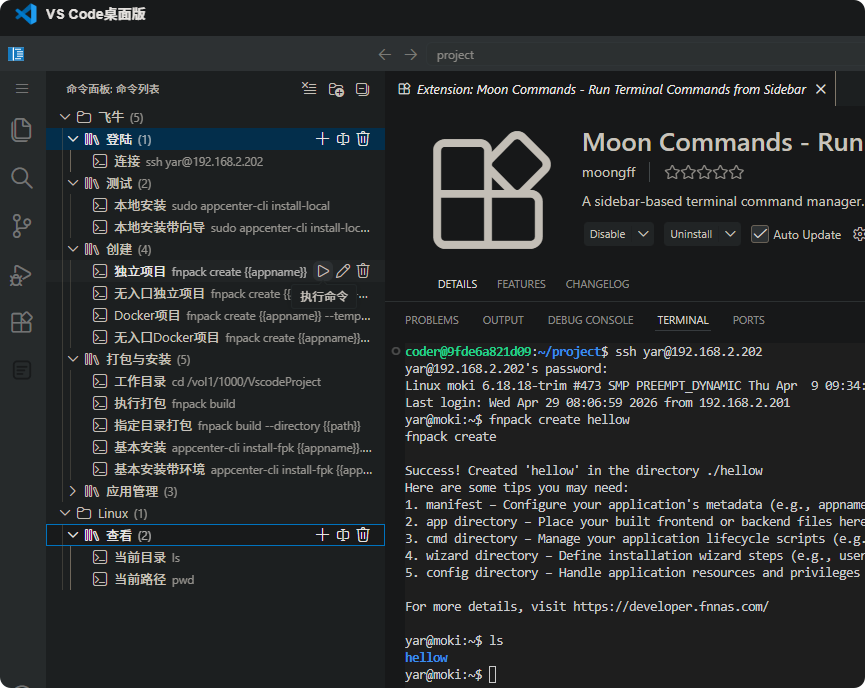865x688 pixels.
Task: Switch to the OUTPUT panel tab
Action: (503, 320)
